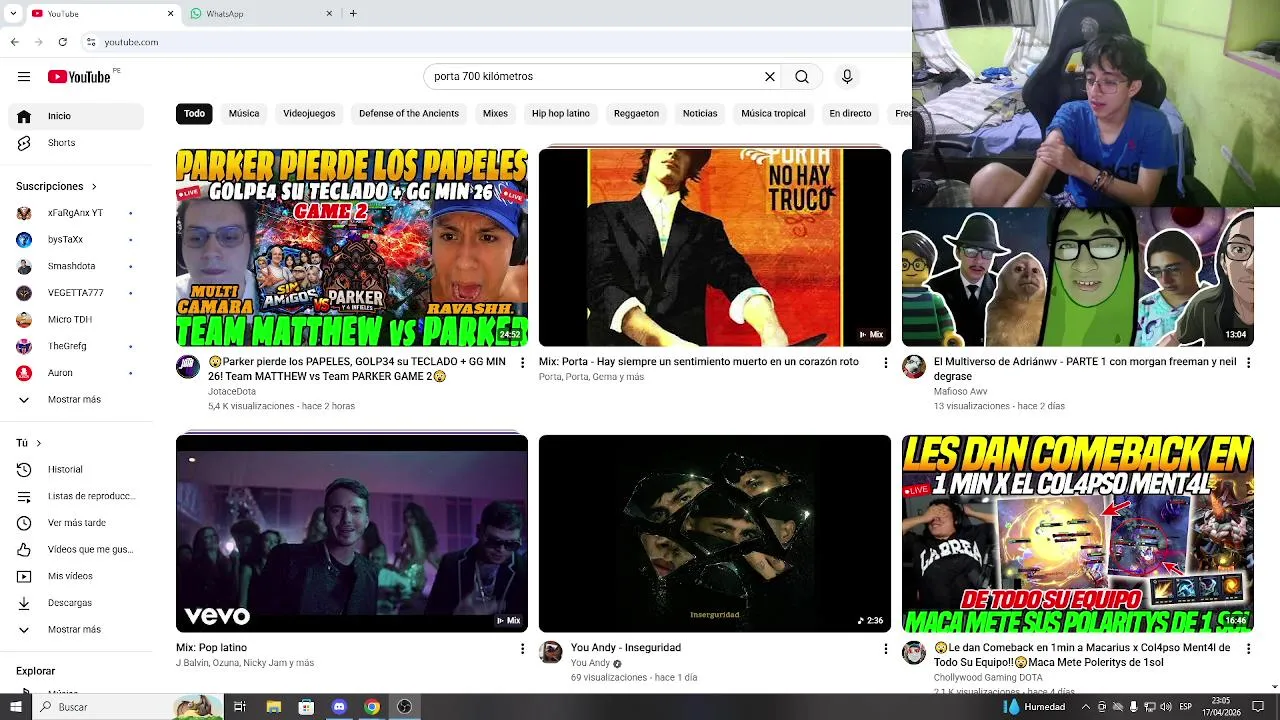The image size is (1280, 720).
Task: Open VEGETTA777 subscription channel
Action: pyautogui.click(x=76, y=293)
